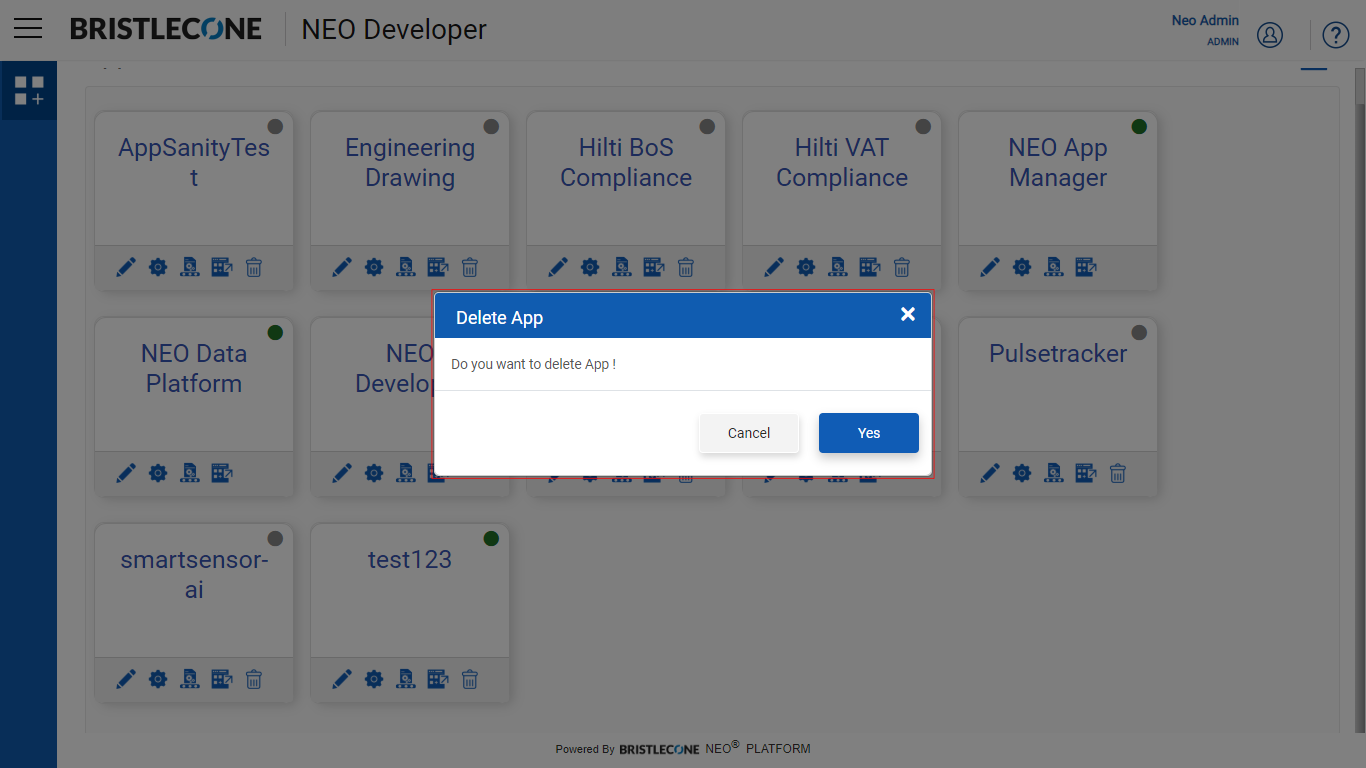Delete smartsensor-ai using trash icon
Screen dimensions: 1366x768
[x=254, y=679]
